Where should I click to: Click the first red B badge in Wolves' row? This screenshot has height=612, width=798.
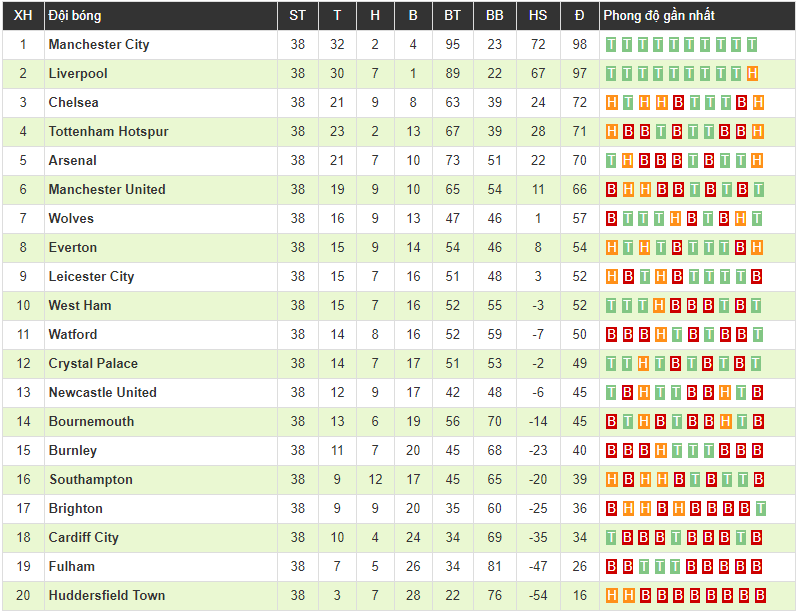click(x=612, y=219)
